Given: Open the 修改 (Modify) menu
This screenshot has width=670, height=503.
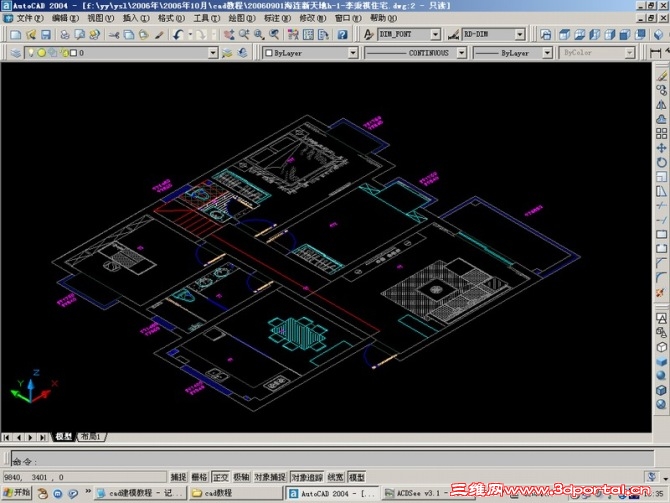Looking at the screenshot, I should pyautogui.click(x=312, y=18).
